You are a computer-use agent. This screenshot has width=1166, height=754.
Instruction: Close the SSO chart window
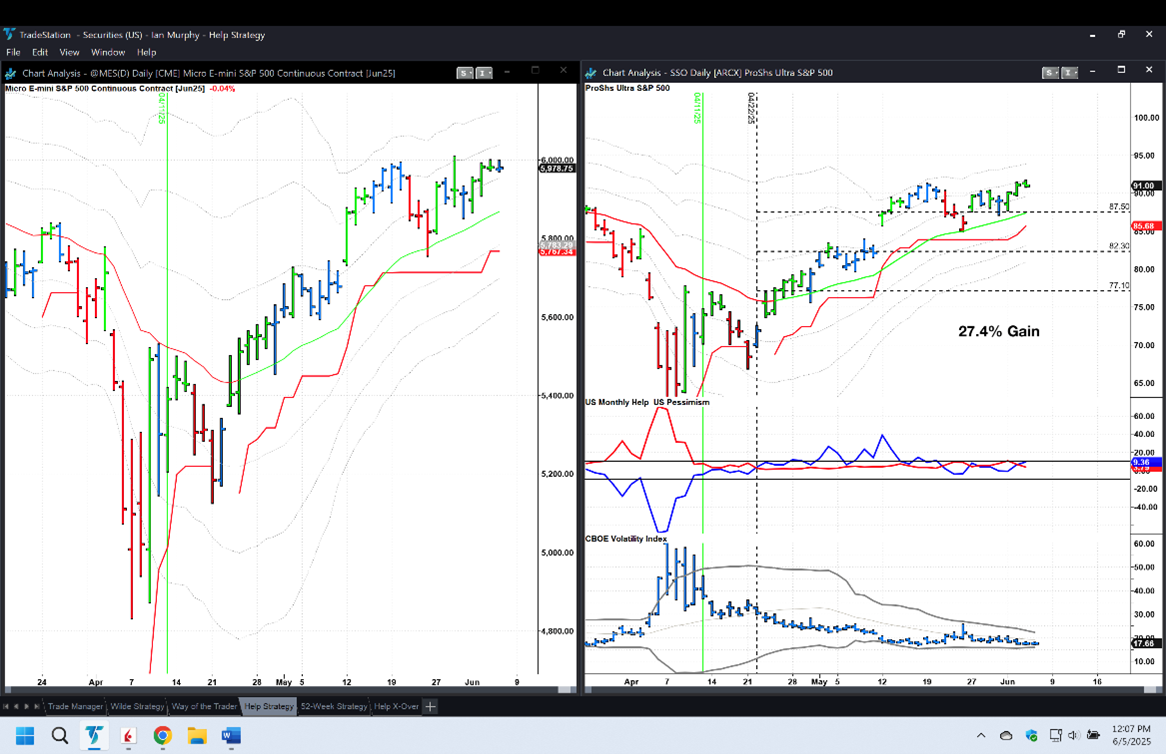pyautogui.click(x=1149, y=70)
